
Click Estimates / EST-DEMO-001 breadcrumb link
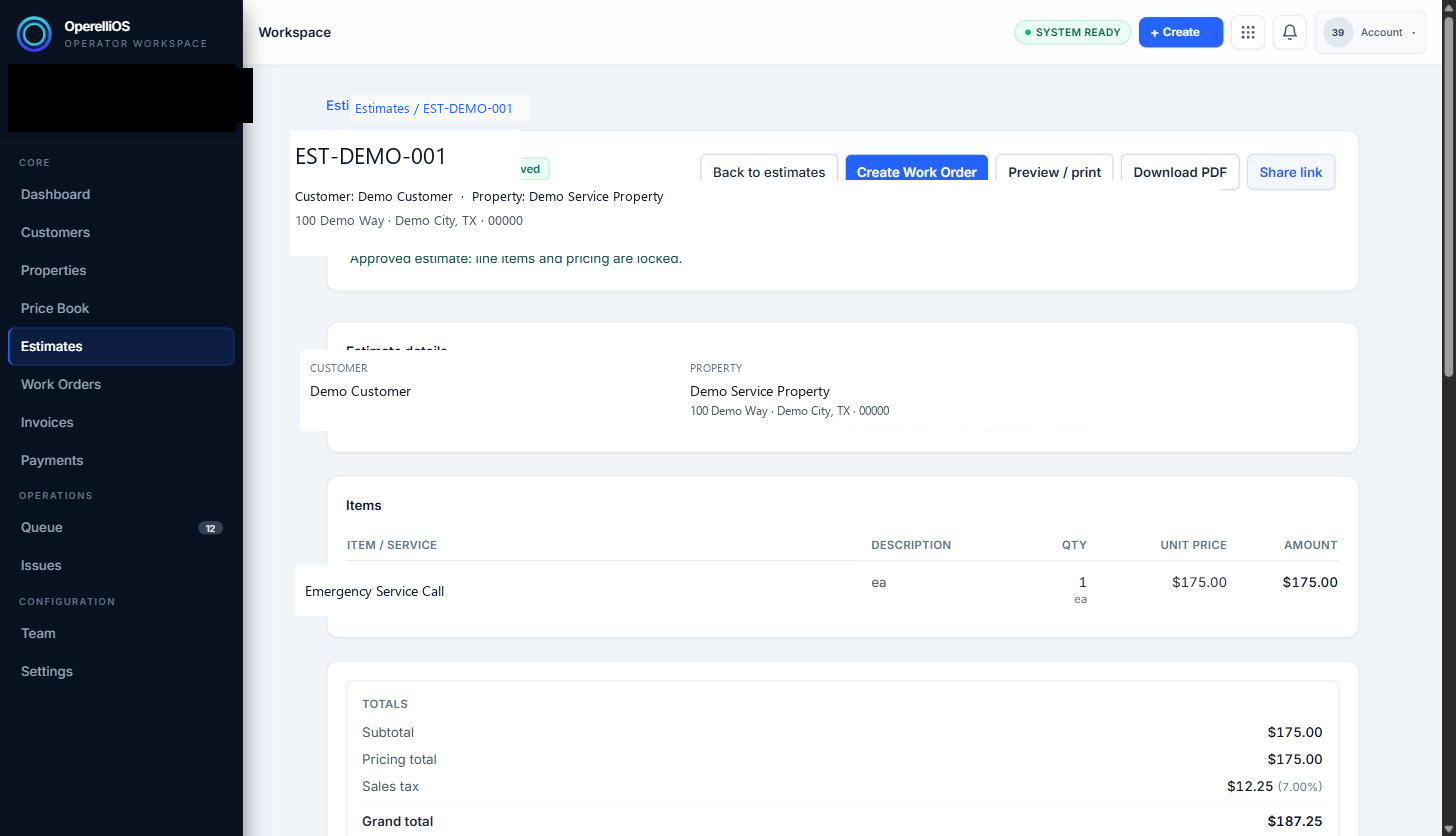pyautogui.click(x=433, y=108)
